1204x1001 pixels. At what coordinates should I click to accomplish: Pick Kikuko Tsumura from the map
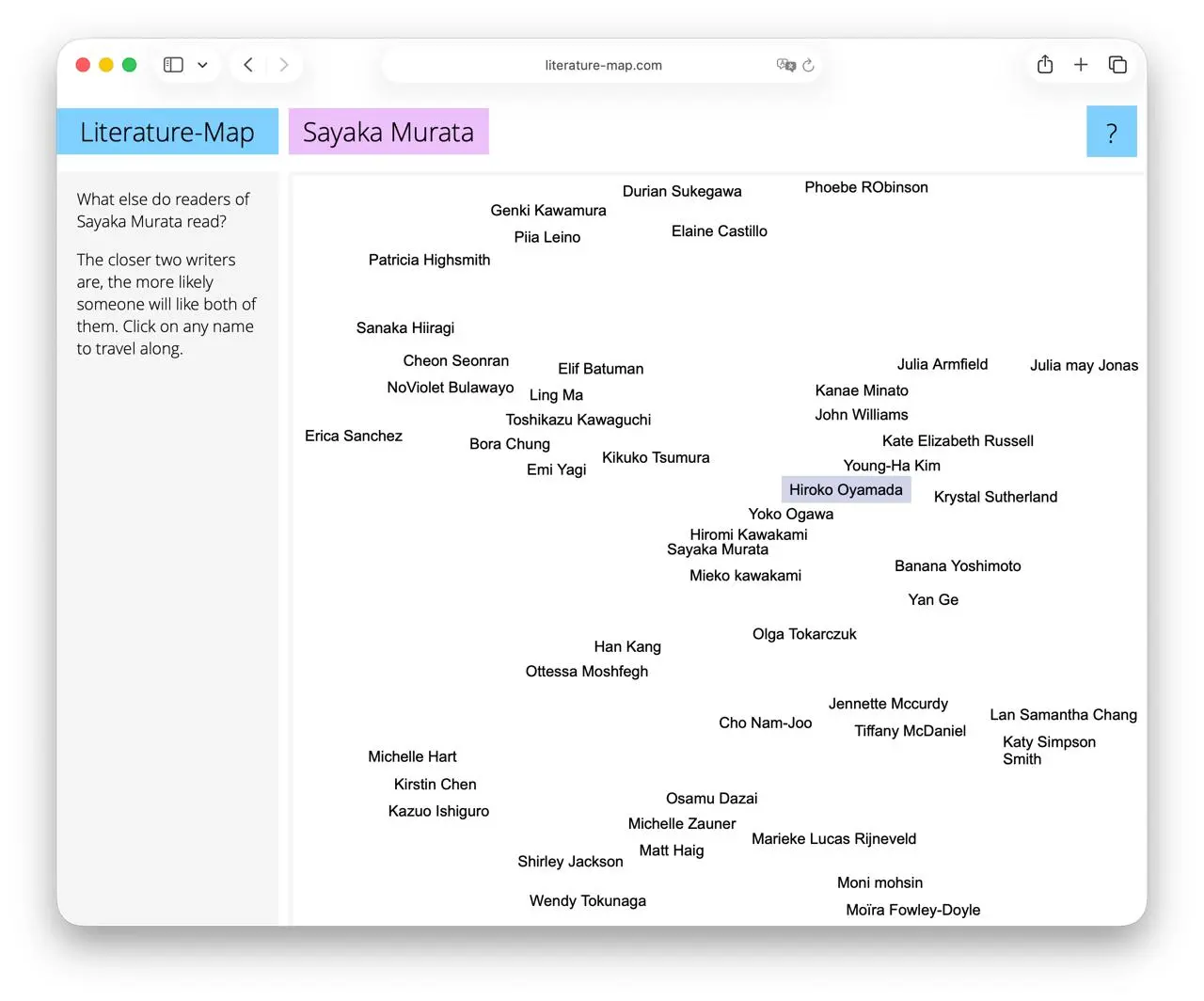(656, 457)
